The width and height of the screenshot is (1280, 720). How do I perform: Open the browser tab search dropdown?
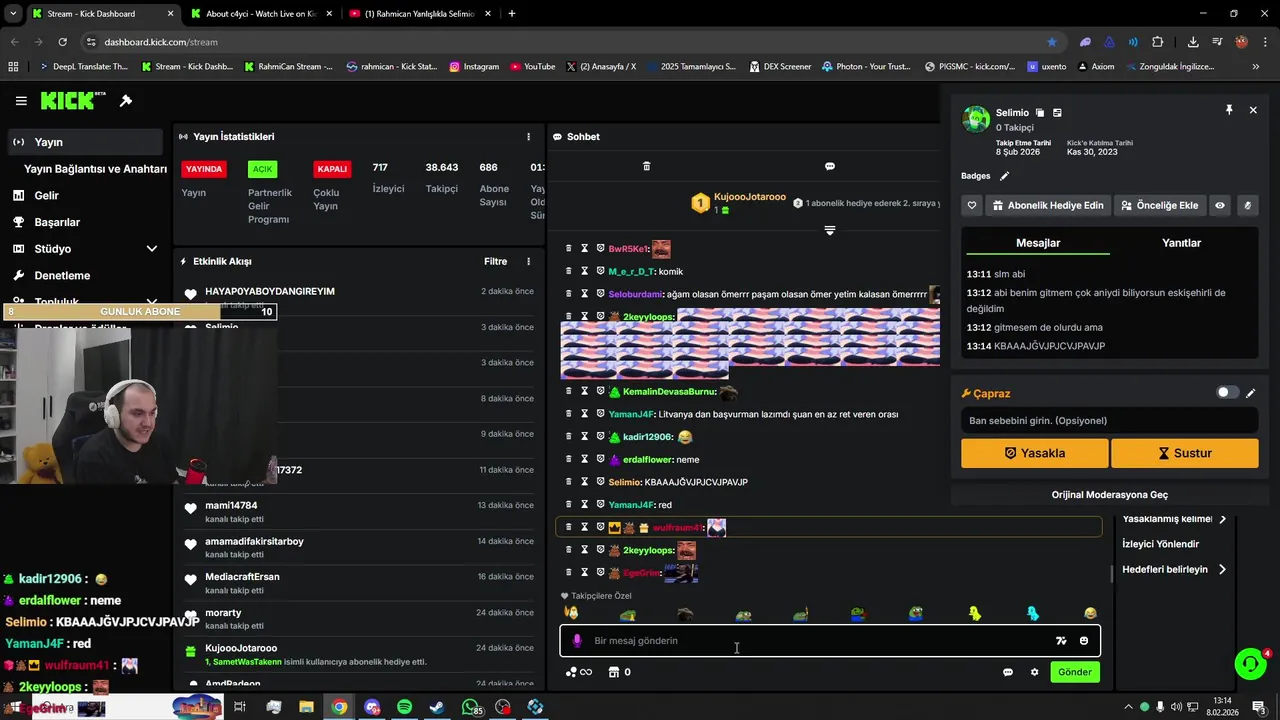[x=13, y=14]
